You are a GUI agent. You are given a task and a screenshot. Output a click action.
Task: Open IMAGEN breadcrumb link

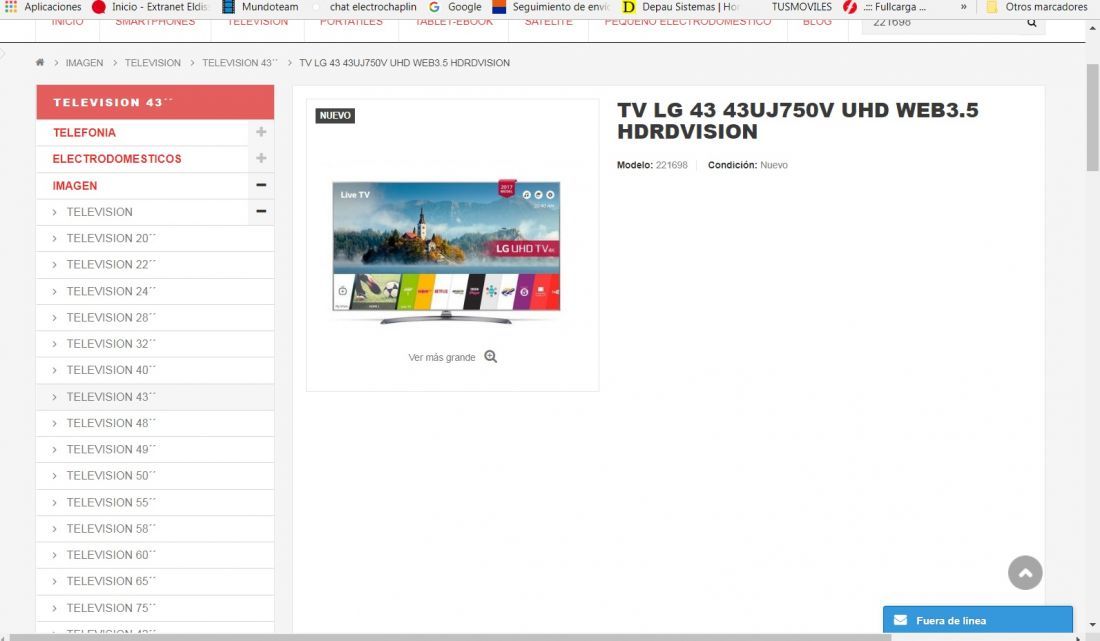pyautogui.click(x=84, y=62)
